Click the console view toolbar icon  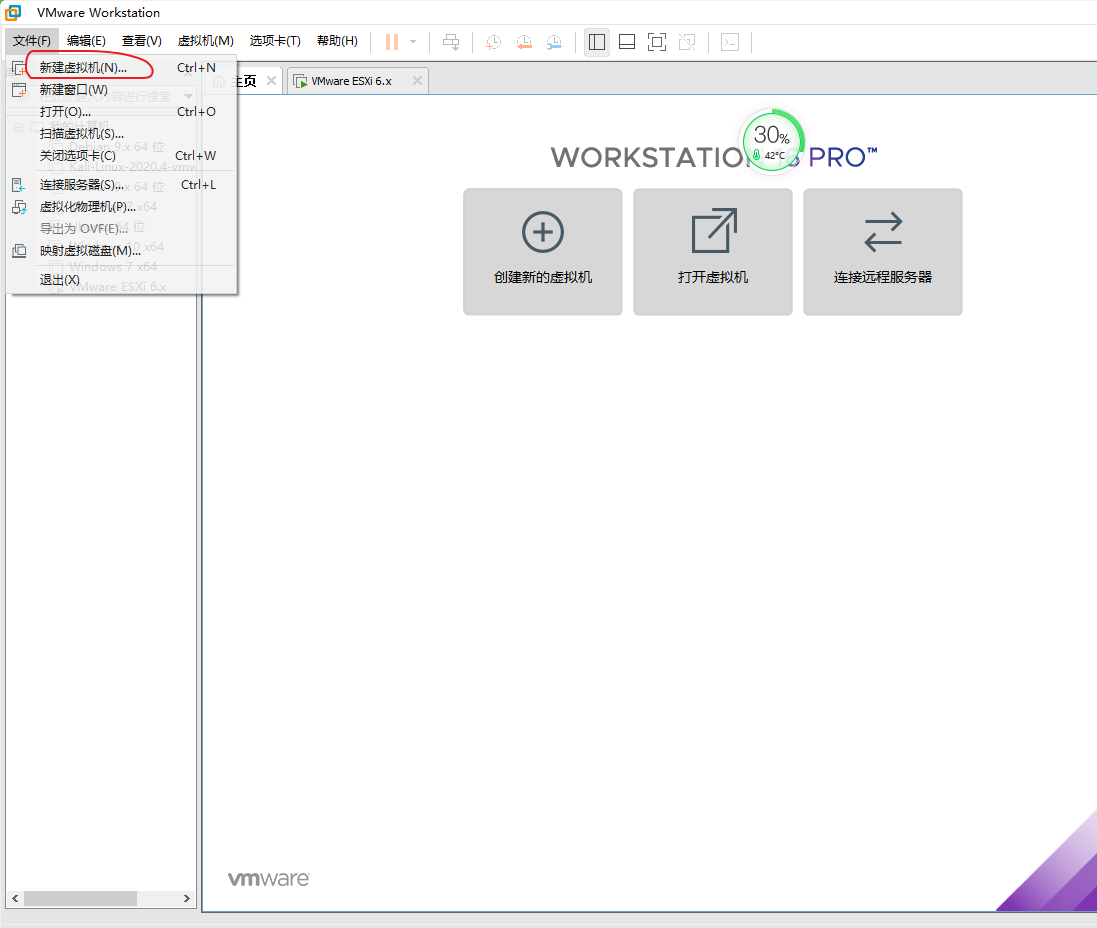click(x=730, y=42)
